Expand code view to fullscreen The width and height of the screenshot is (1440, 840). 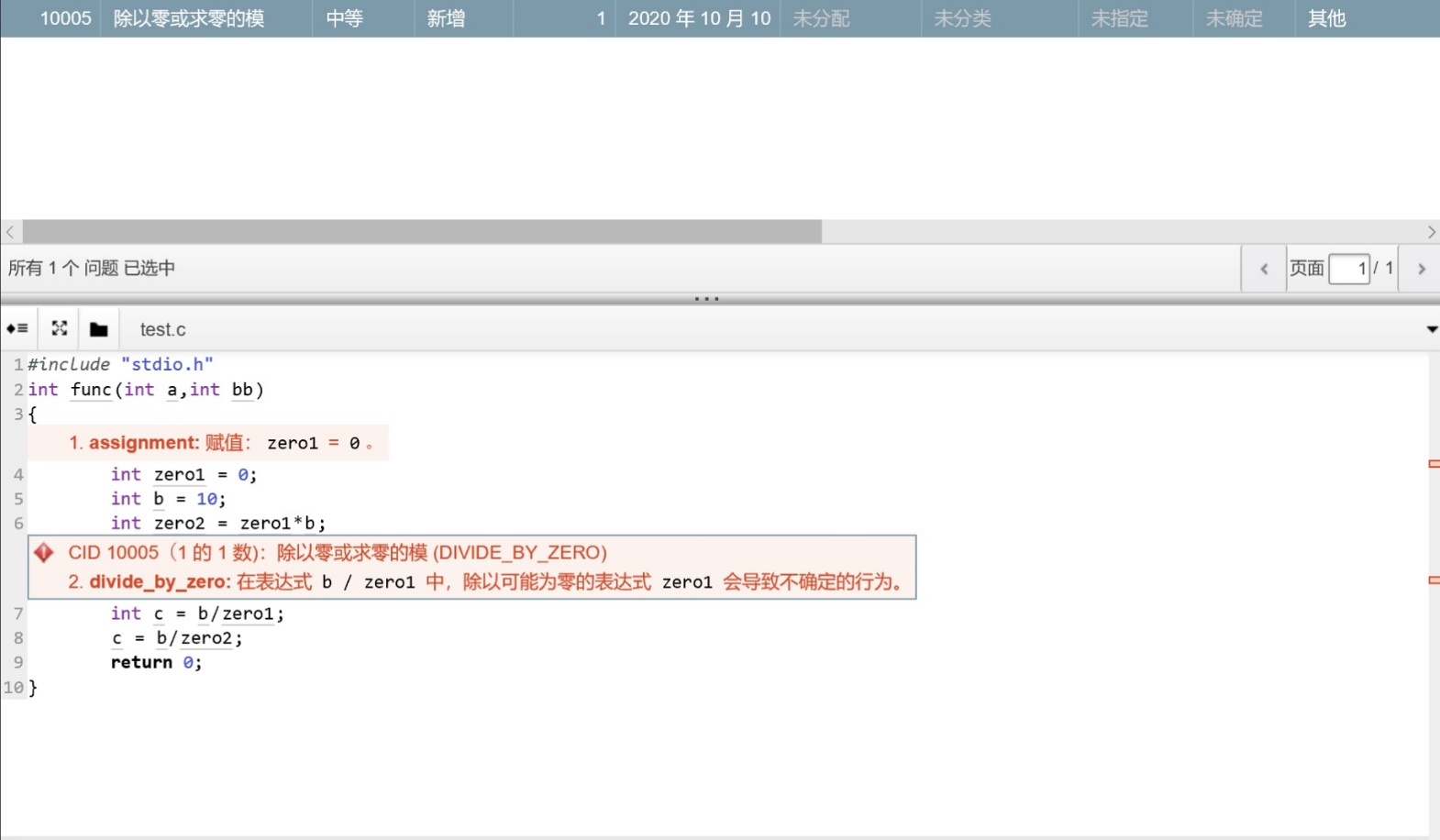60,328
